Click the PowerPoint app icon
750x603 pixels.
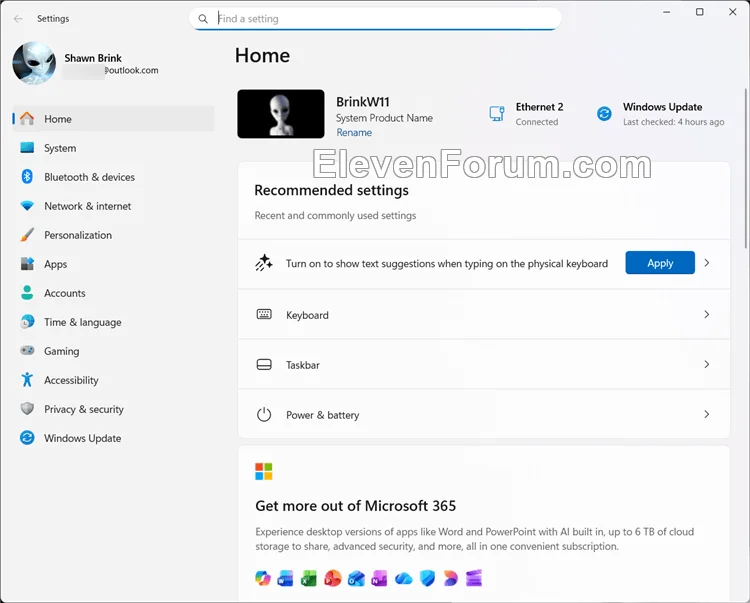coord(333,579)
